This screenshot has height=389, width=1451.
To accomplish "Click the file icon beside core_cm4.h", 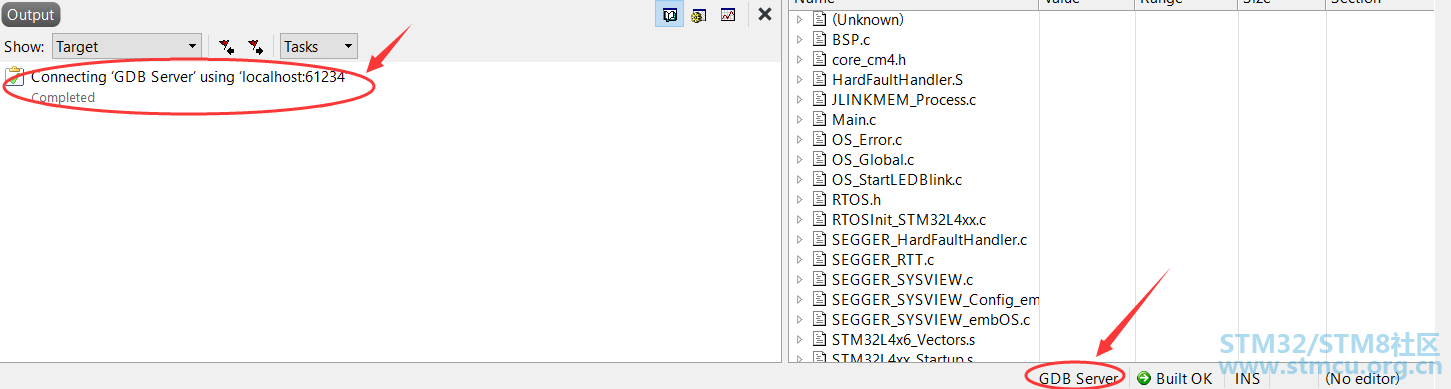I will [819, 59].
